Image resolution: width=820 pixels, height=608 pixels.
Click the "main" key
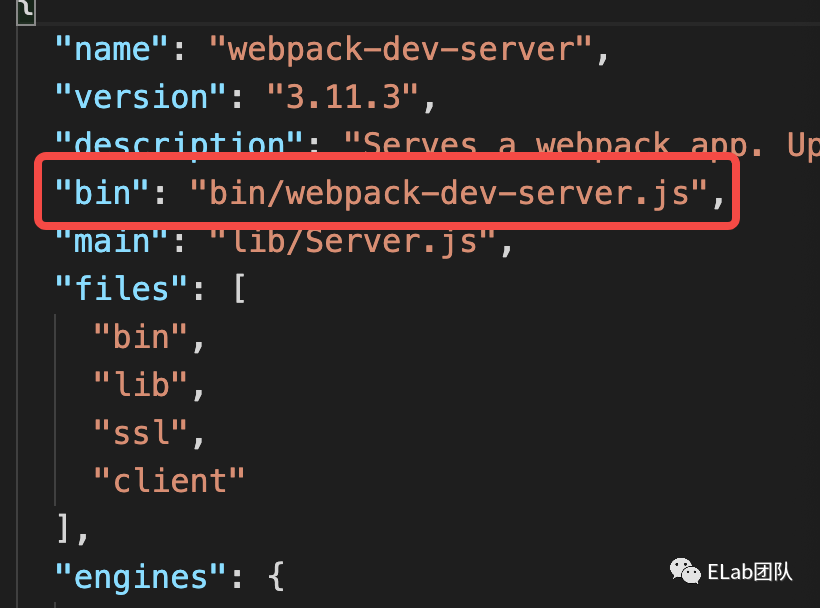[x=111, y=241]
